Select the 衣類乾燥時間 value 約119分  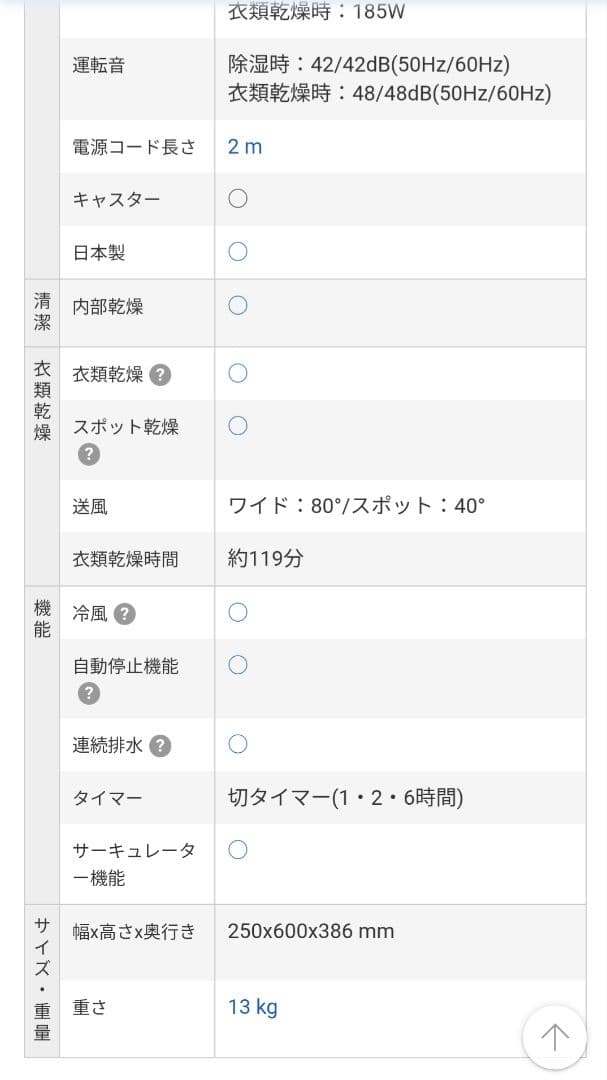tap(265, 559)
